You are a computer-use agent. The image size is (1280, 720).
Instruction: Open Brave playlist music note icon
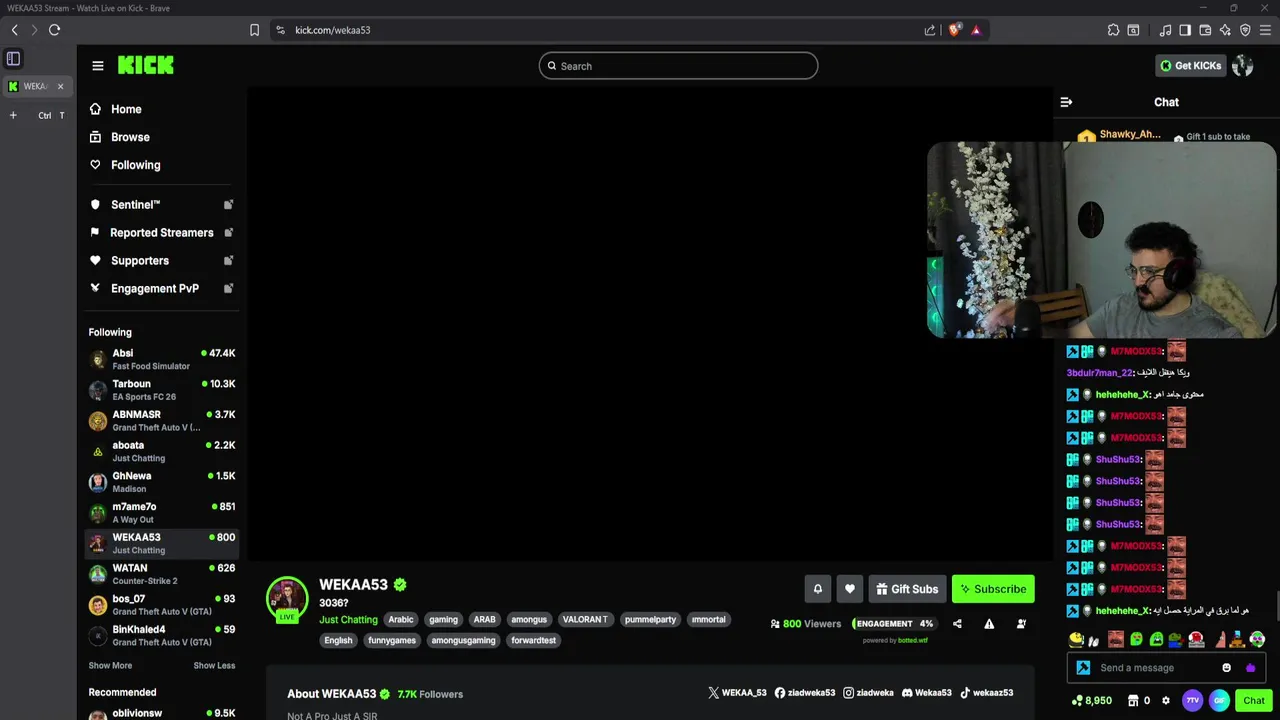[x=1165, y=30]
